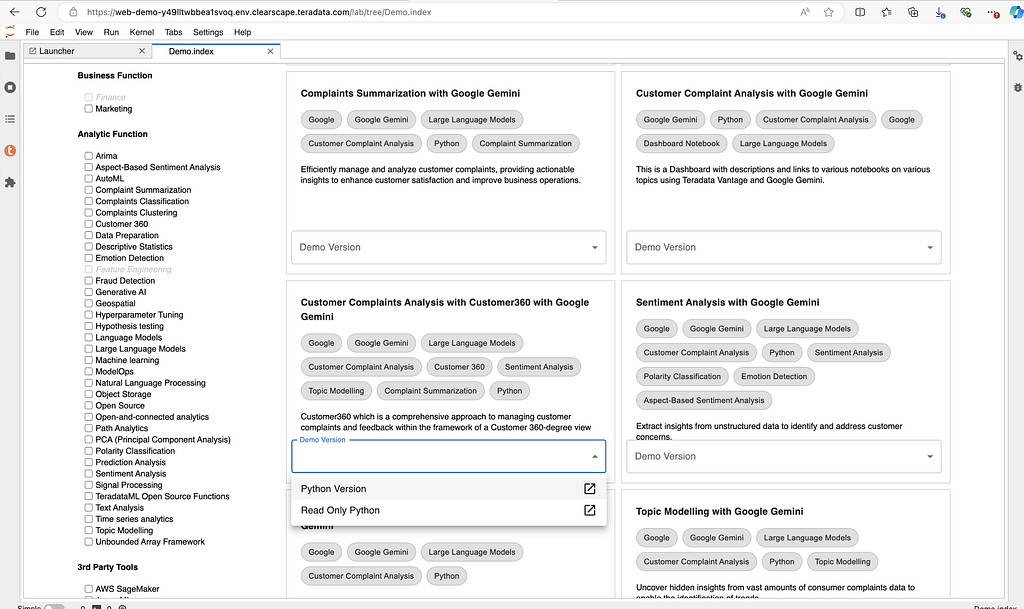The width and height of the screenshot is (1024, 609).
Task: Check the AutoML checkbox
Action: 88,178
